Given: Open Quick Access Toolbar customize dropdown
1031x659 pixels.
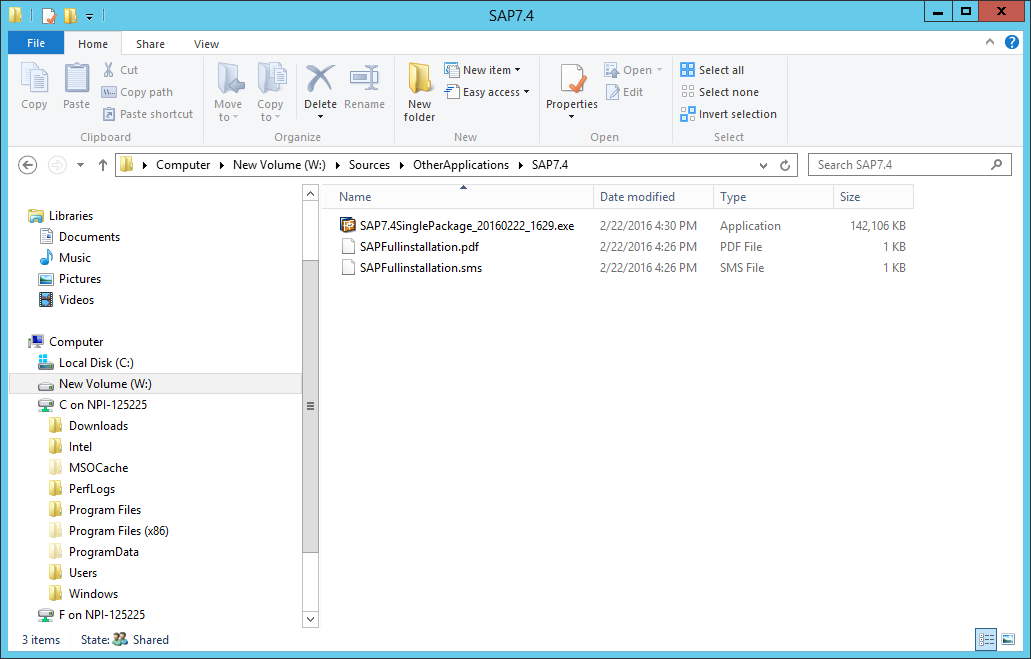Looking at the screenshot, I should 89,15.
